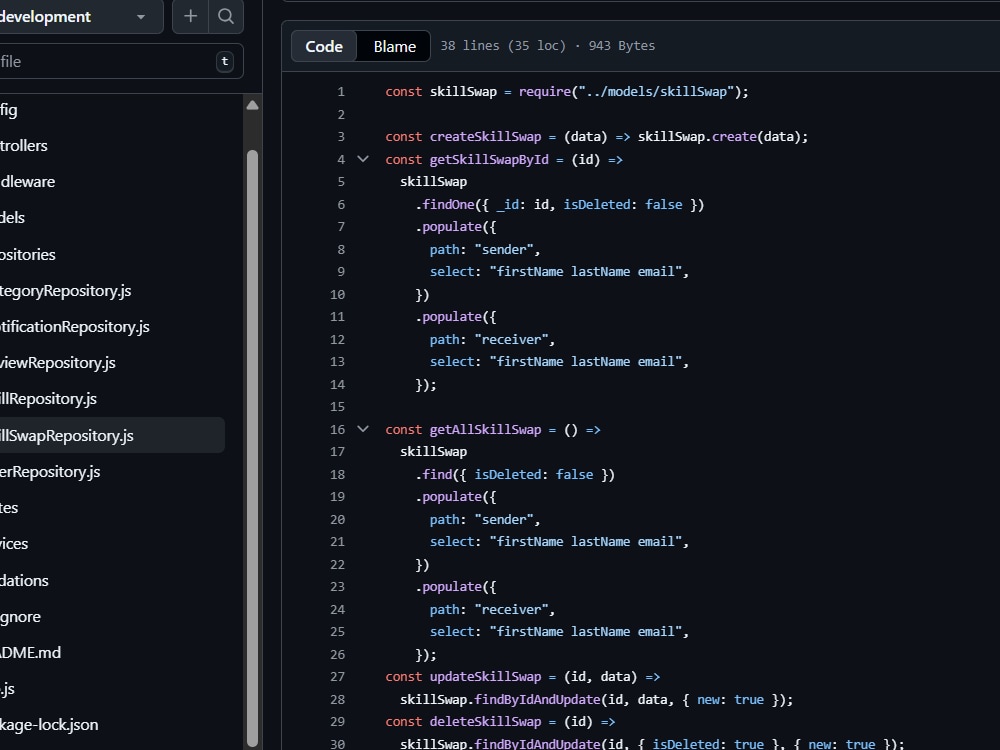The width and height of the screenshot is (1000, 750).
Task: Click the "38 lines (35 loc) · 943 Bytes" text
Action: point(548,46)
